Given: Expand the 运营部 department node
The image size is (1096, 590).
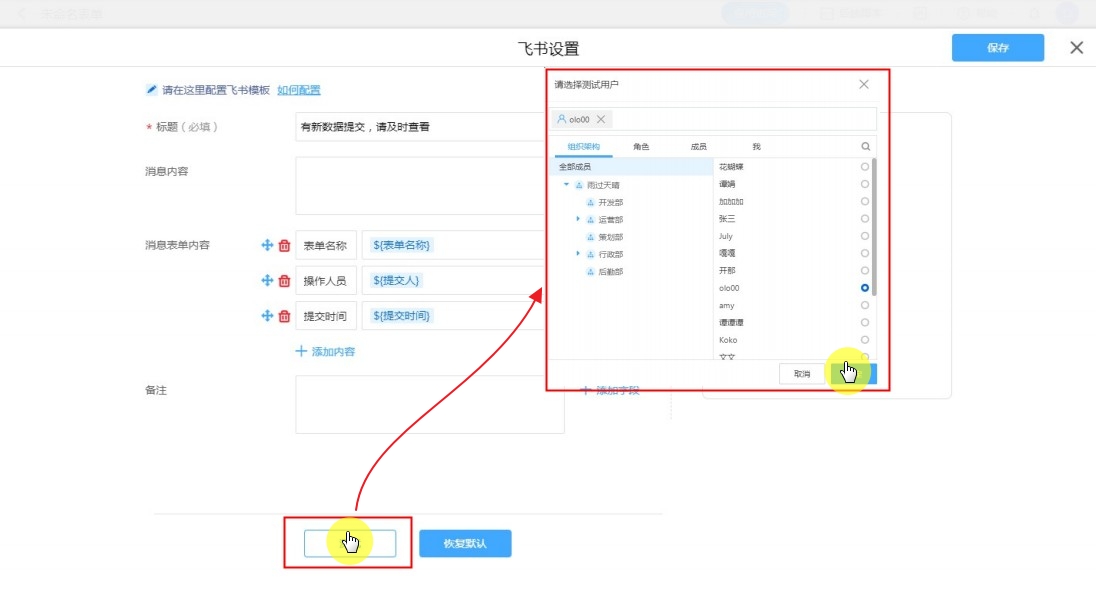Looking at the screenshot, I should pos(578,219).
